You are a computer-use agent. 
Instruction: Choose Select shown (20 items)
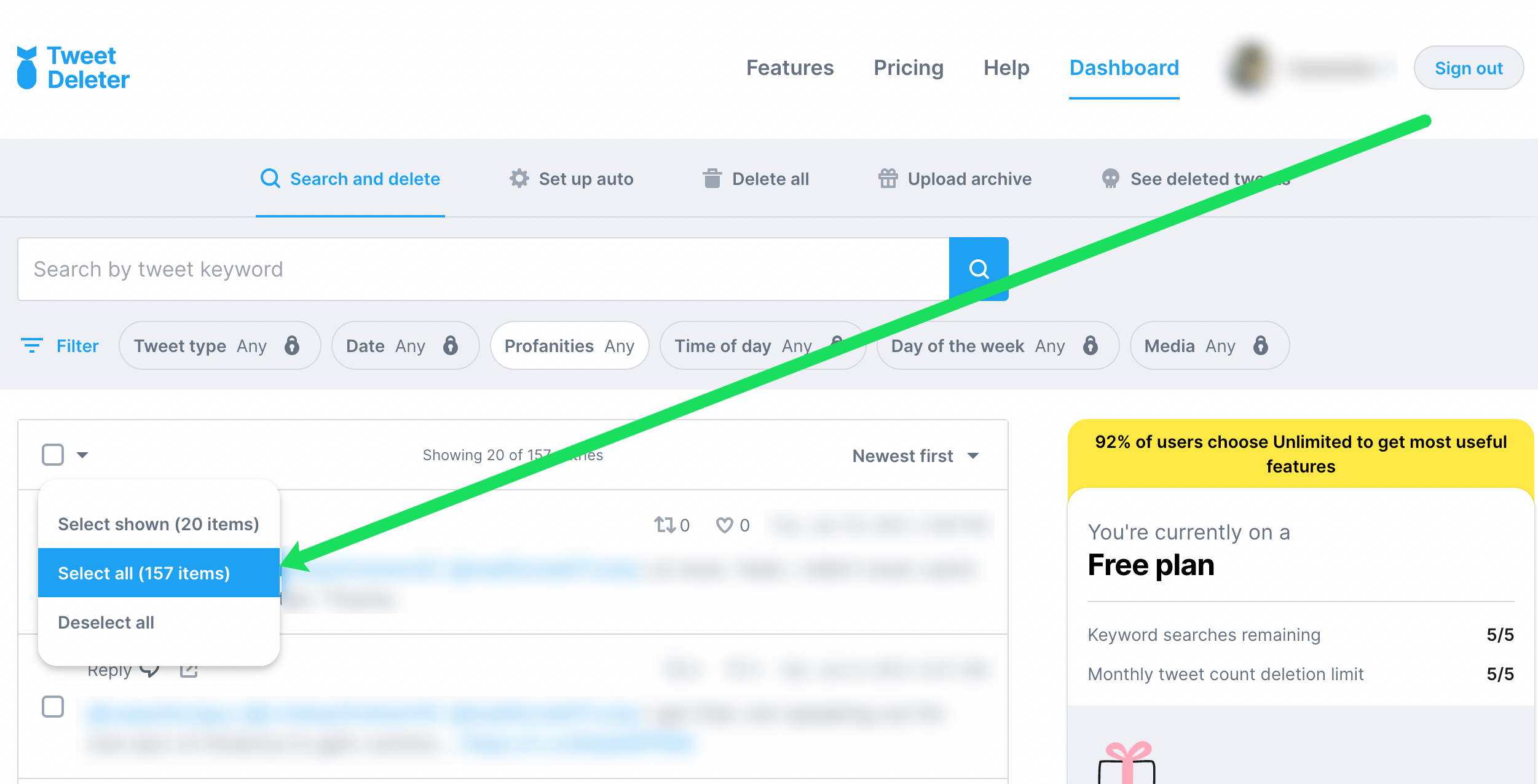pos(159,524)
